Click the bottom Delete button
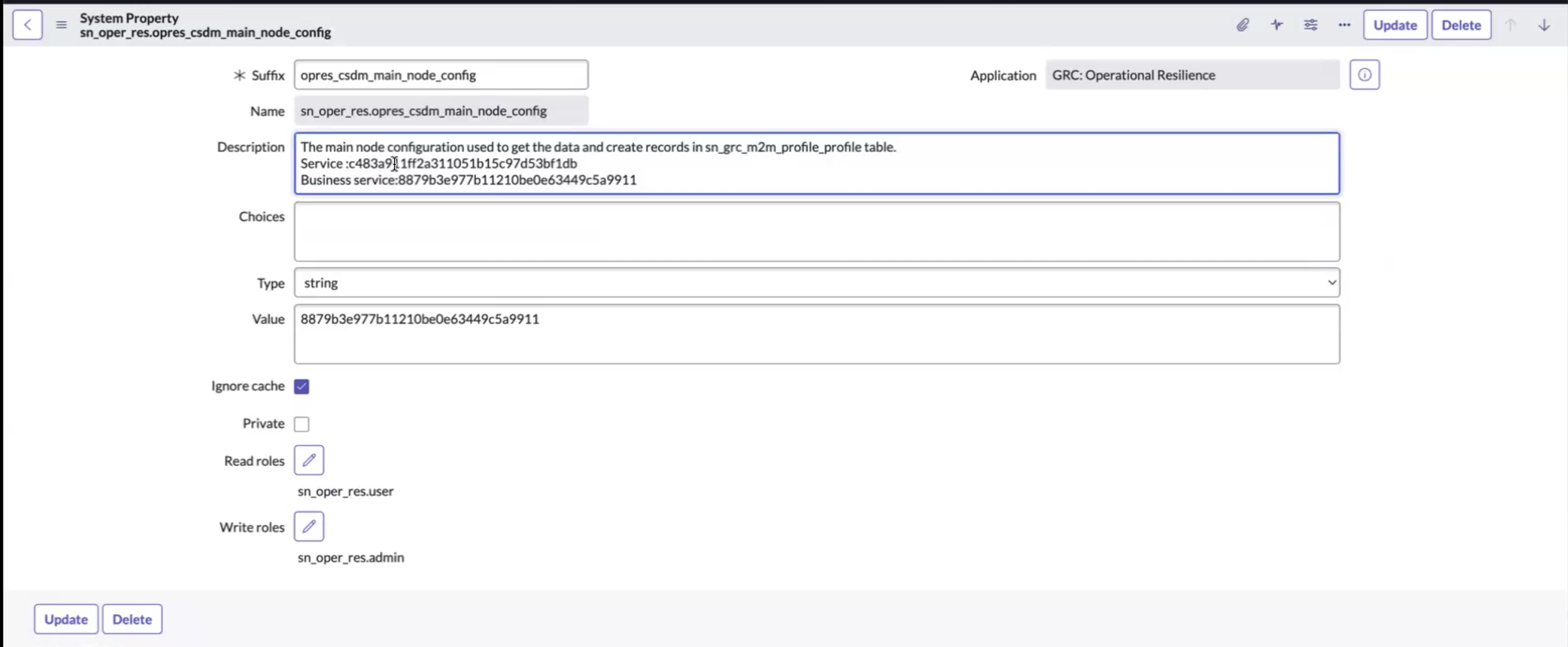Viewport: 1568px width, 647px height. coord(132,619)
